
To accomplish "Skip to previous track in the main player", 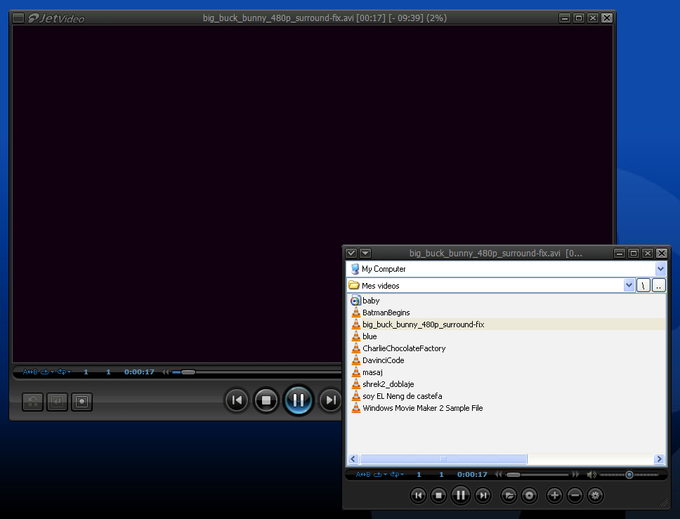I will (236, 401).
